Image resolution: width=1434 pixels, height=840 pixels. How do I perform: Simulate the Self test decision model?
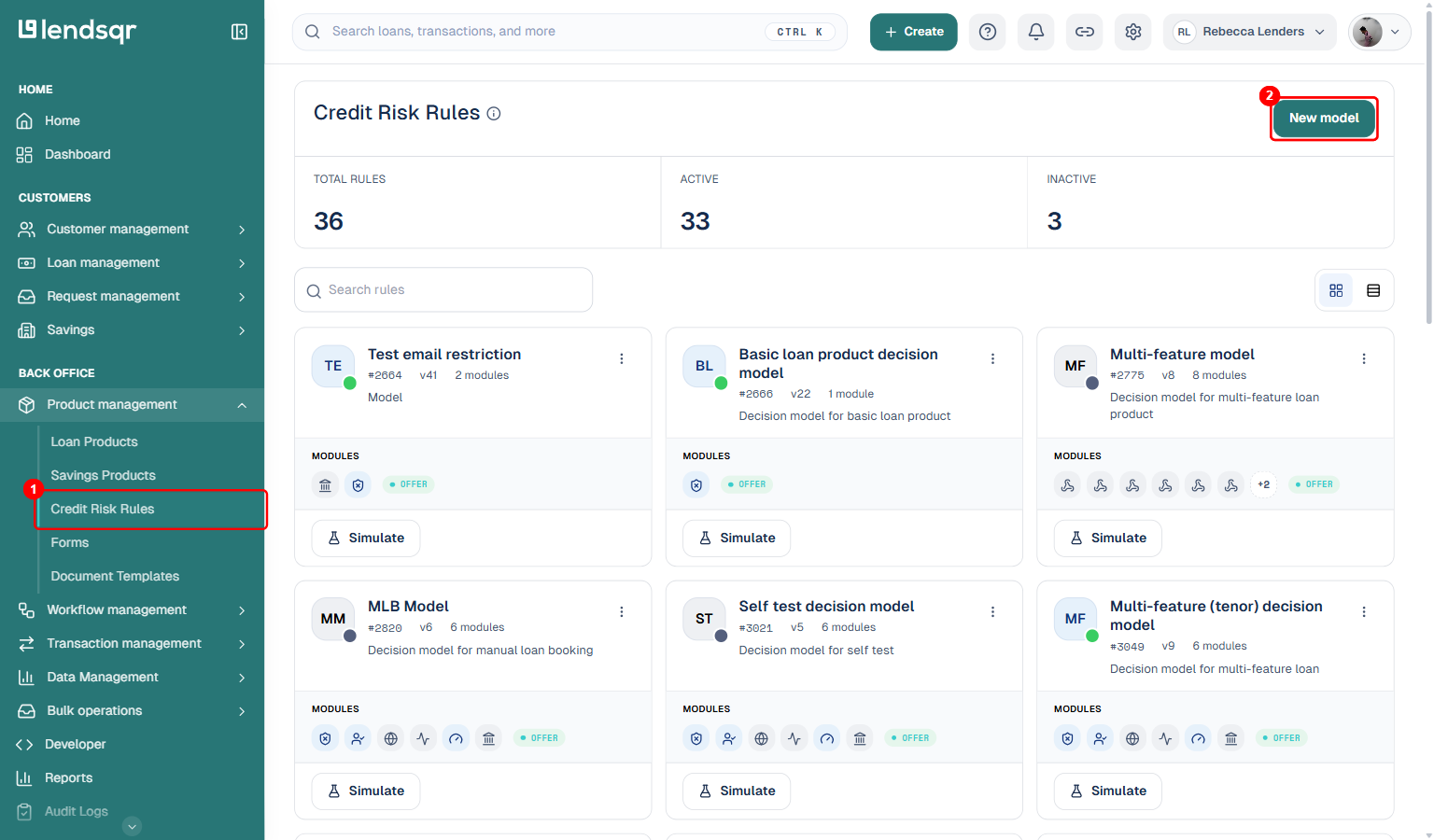[x=737, y=791]
